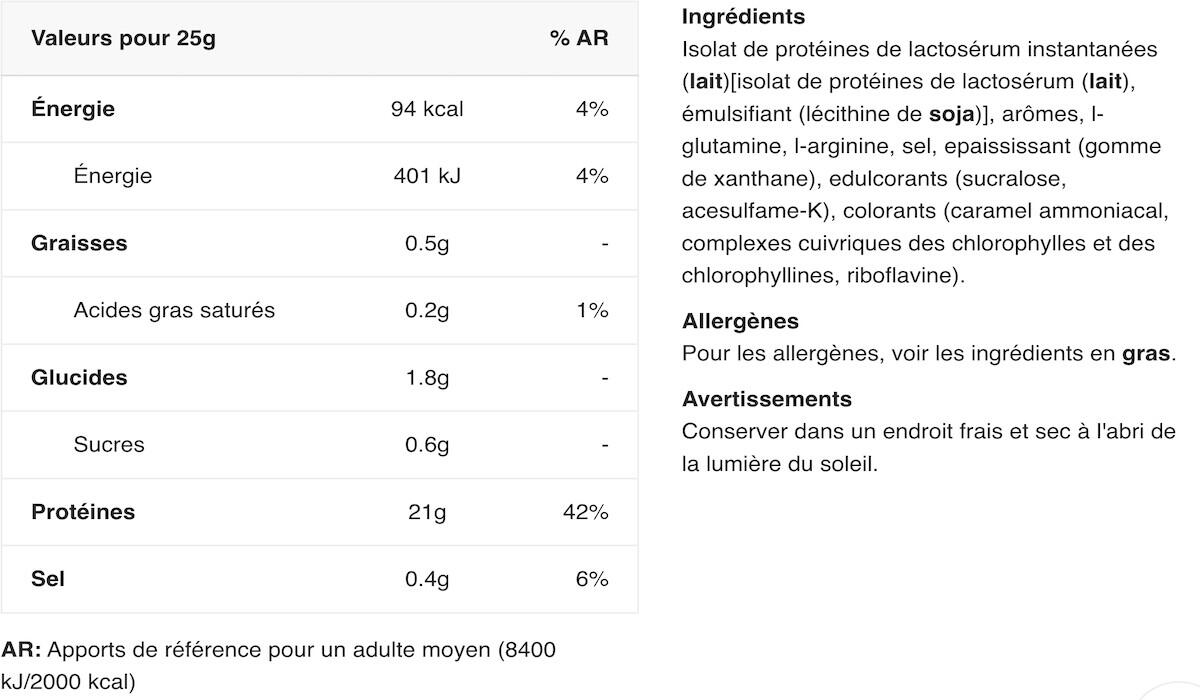Screen dimensions: 1200x700
Task: Click the "Acides gras saturés" row label
Action: tap(174, 310)
